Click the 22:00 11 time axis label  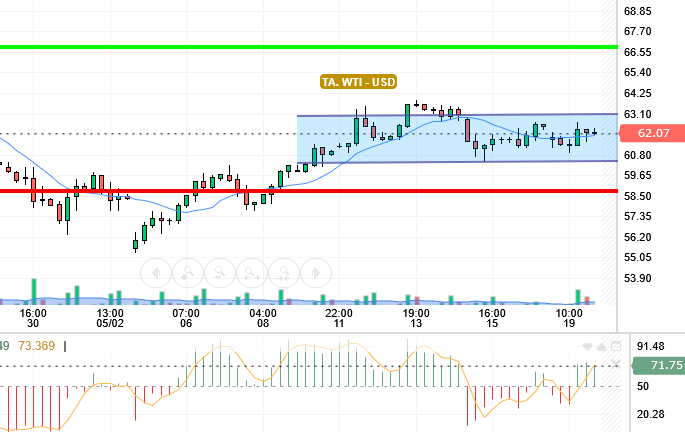339,318
